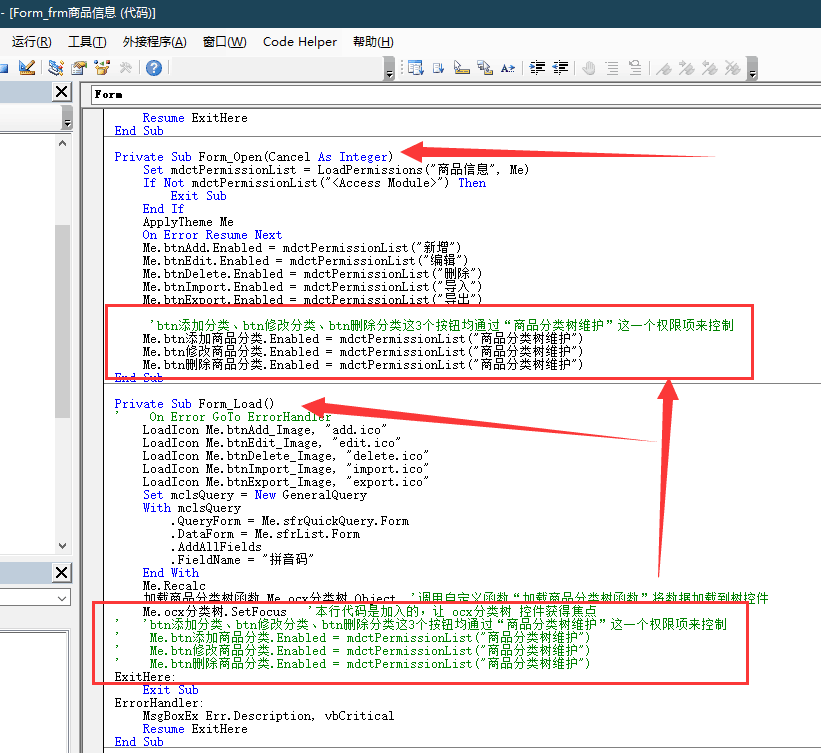
Task: Click the "On Error Resume Next" line
Action: [x=212, y=235]
